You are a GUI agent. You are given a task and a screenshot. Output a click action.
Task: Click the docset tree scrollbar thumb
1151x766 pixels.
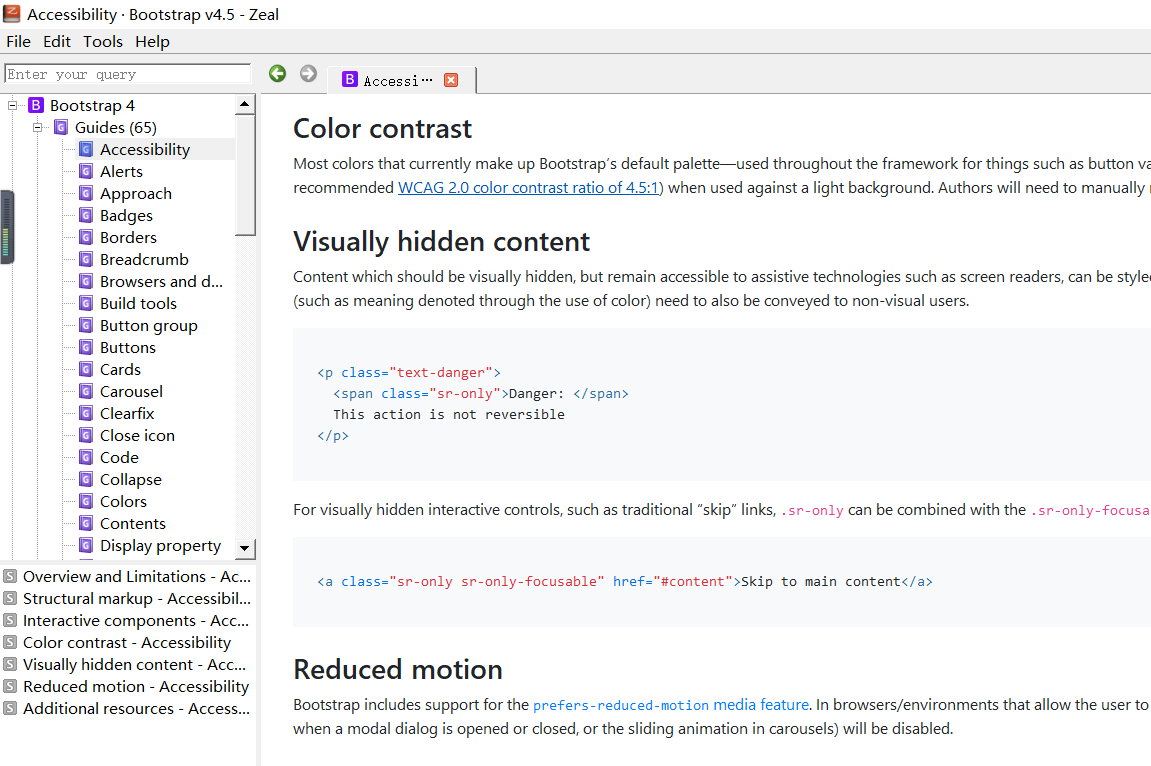coord(244,175)
